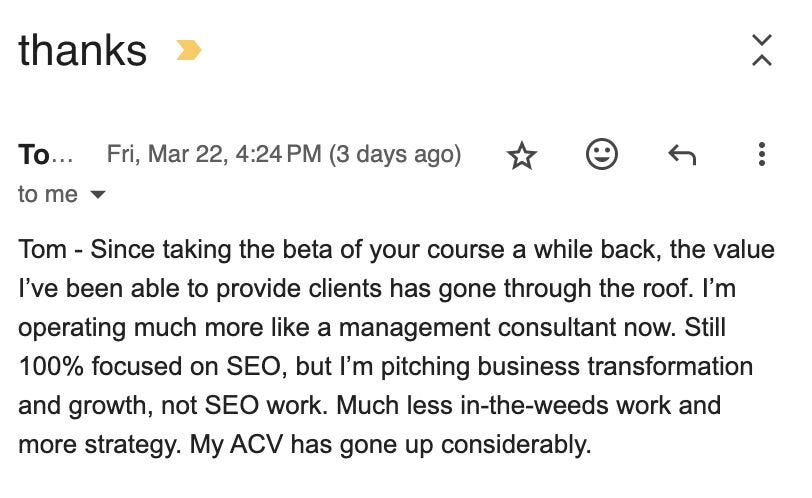Image resolution: width=812 pixels, height=498 pixels.
Task: Click '100%' in the message body
Action: [51, 366]
